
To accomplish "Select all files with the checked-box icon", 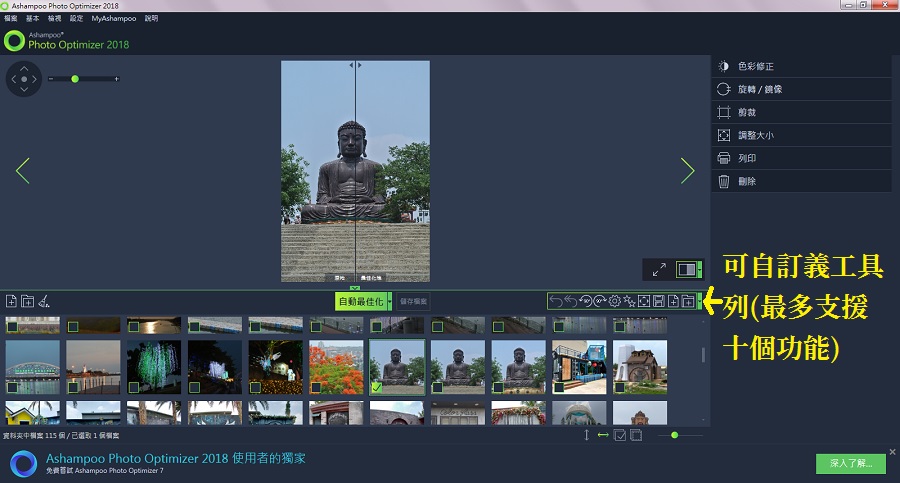I will (x=620, y=435).
